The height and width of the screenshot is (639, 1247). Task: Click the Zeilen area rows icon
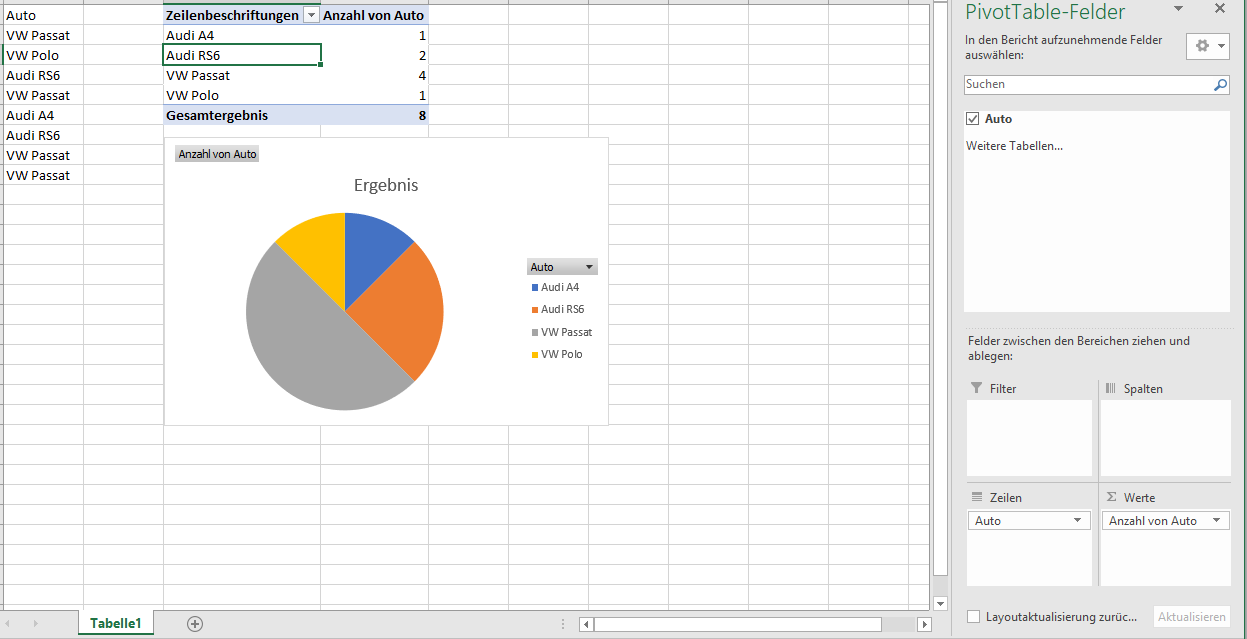[x=977, y=497]
